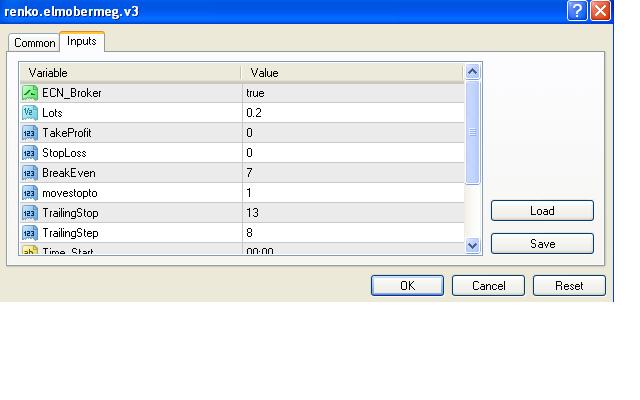The image size is (640, 400).
Task: Select the TrailingStop variable name
Action: [x=70, y=213]
